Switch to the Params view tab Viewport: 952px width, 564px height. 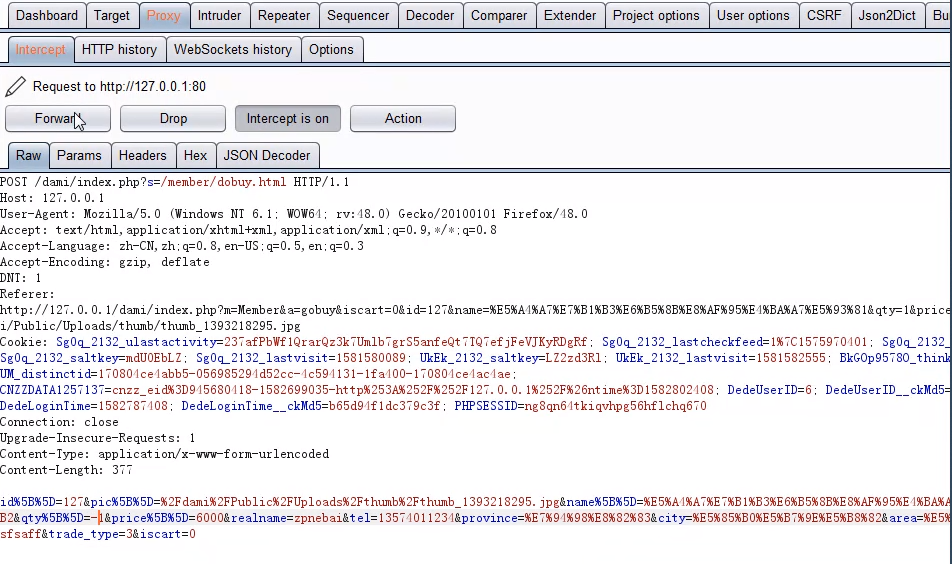[80, 155]
